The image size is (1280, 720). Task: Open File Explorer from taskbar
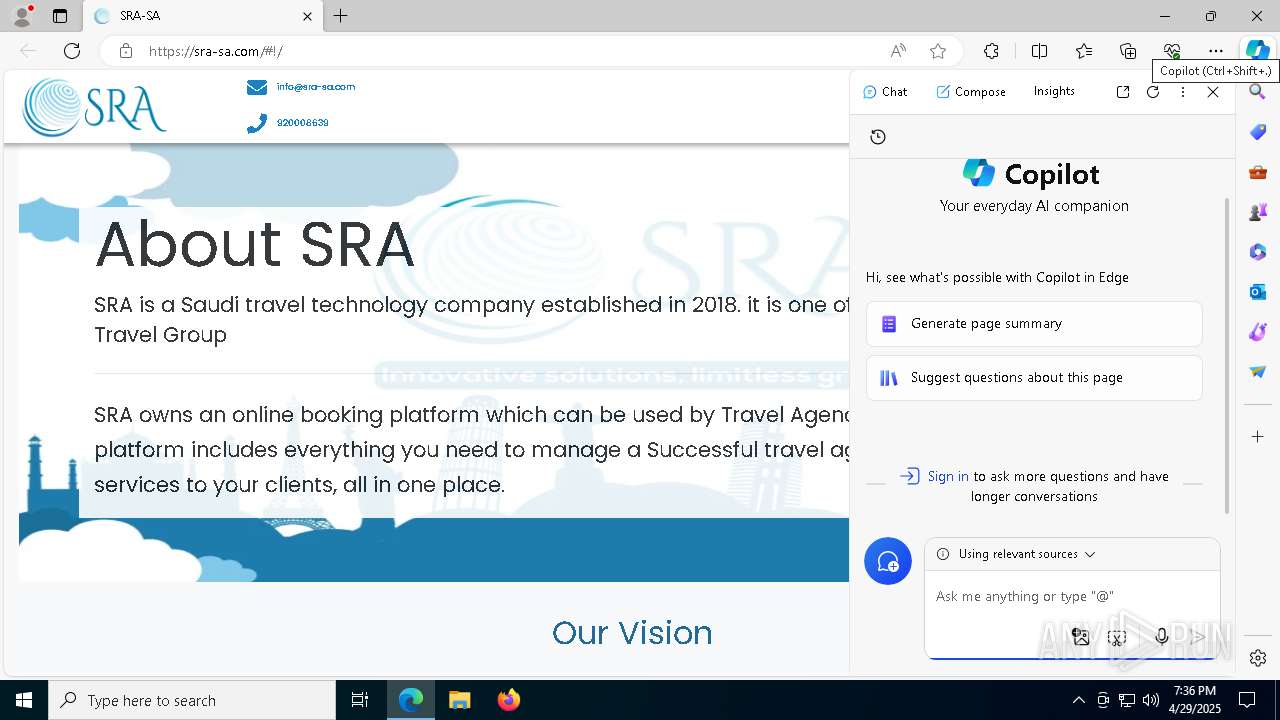click(x=459, y=700)
